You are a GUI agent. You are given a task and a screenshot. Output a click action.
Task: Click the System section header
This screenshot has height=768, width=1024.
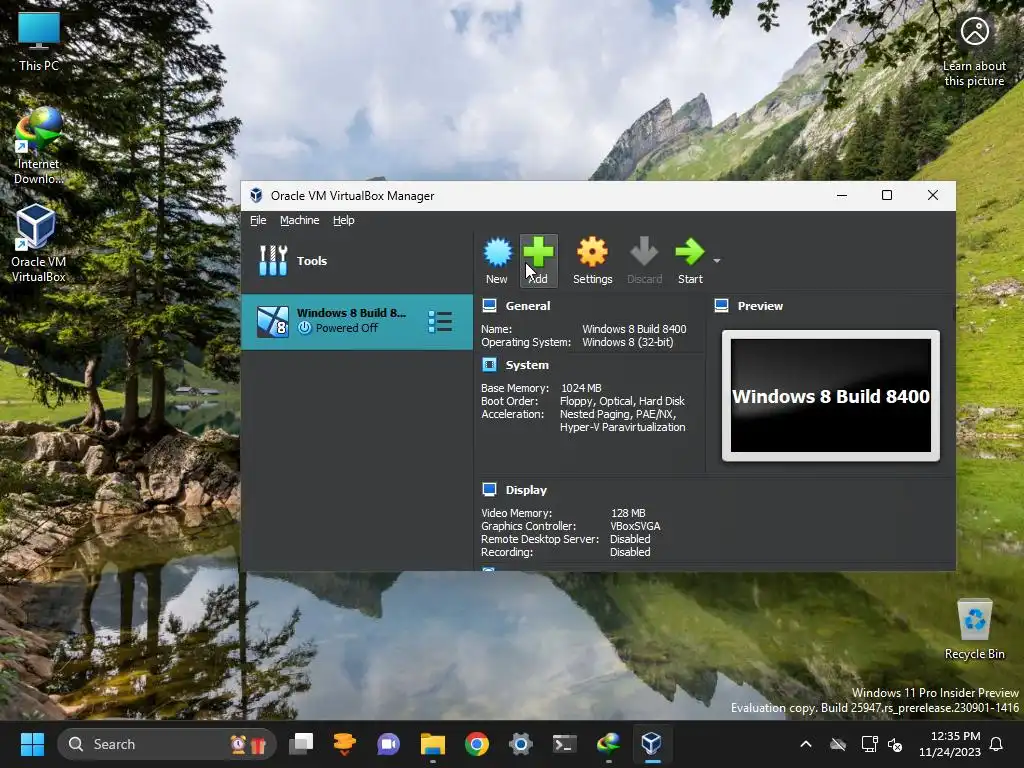tap(527, 365)
